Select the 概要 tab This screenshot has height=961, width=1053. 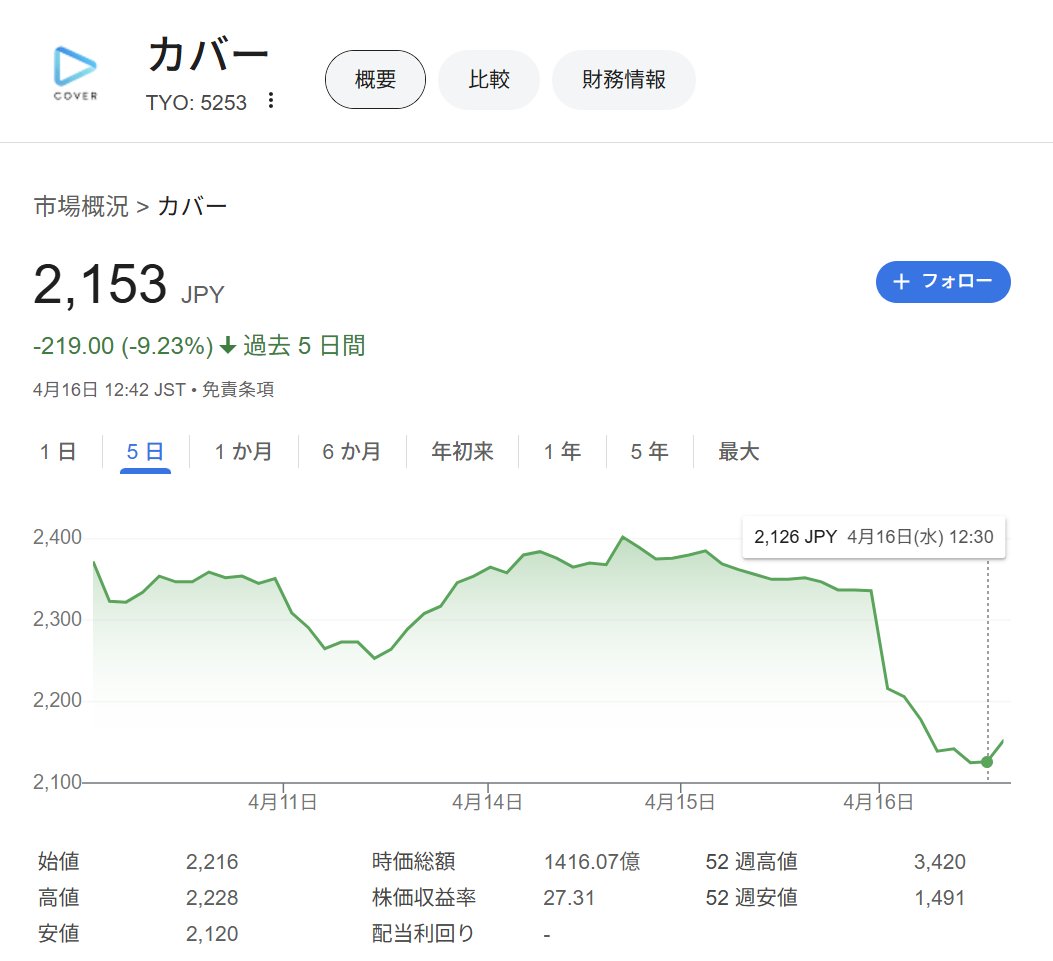point(375,80)
